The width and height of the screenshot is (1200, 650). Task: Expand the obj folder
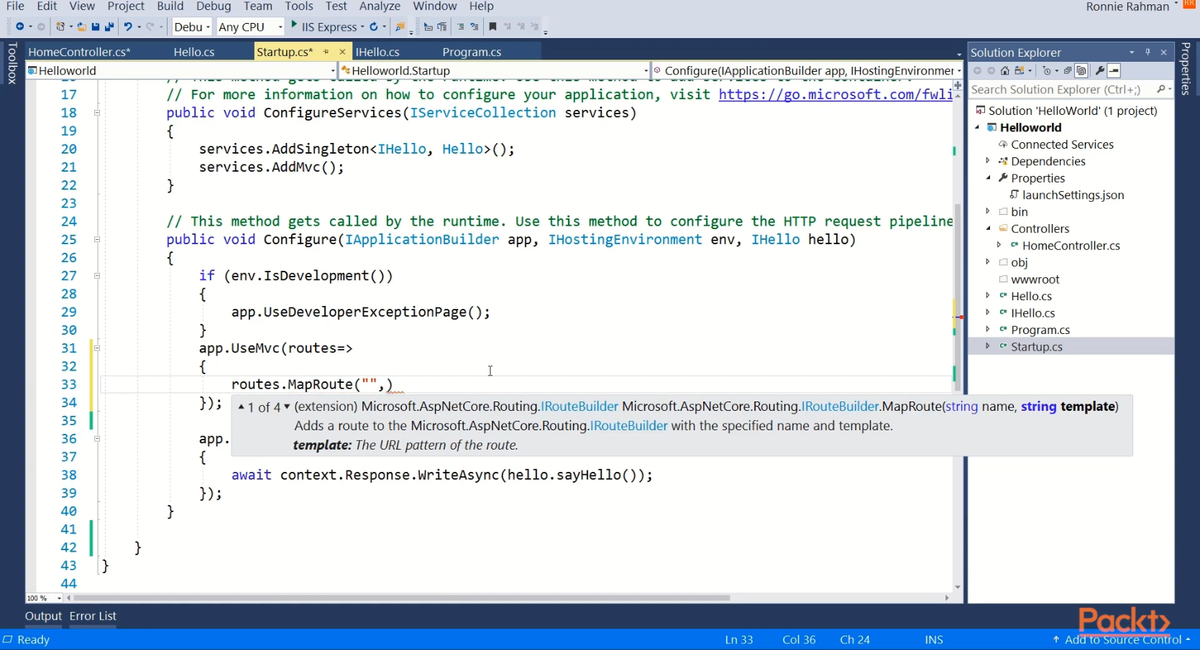pos(988,262)
